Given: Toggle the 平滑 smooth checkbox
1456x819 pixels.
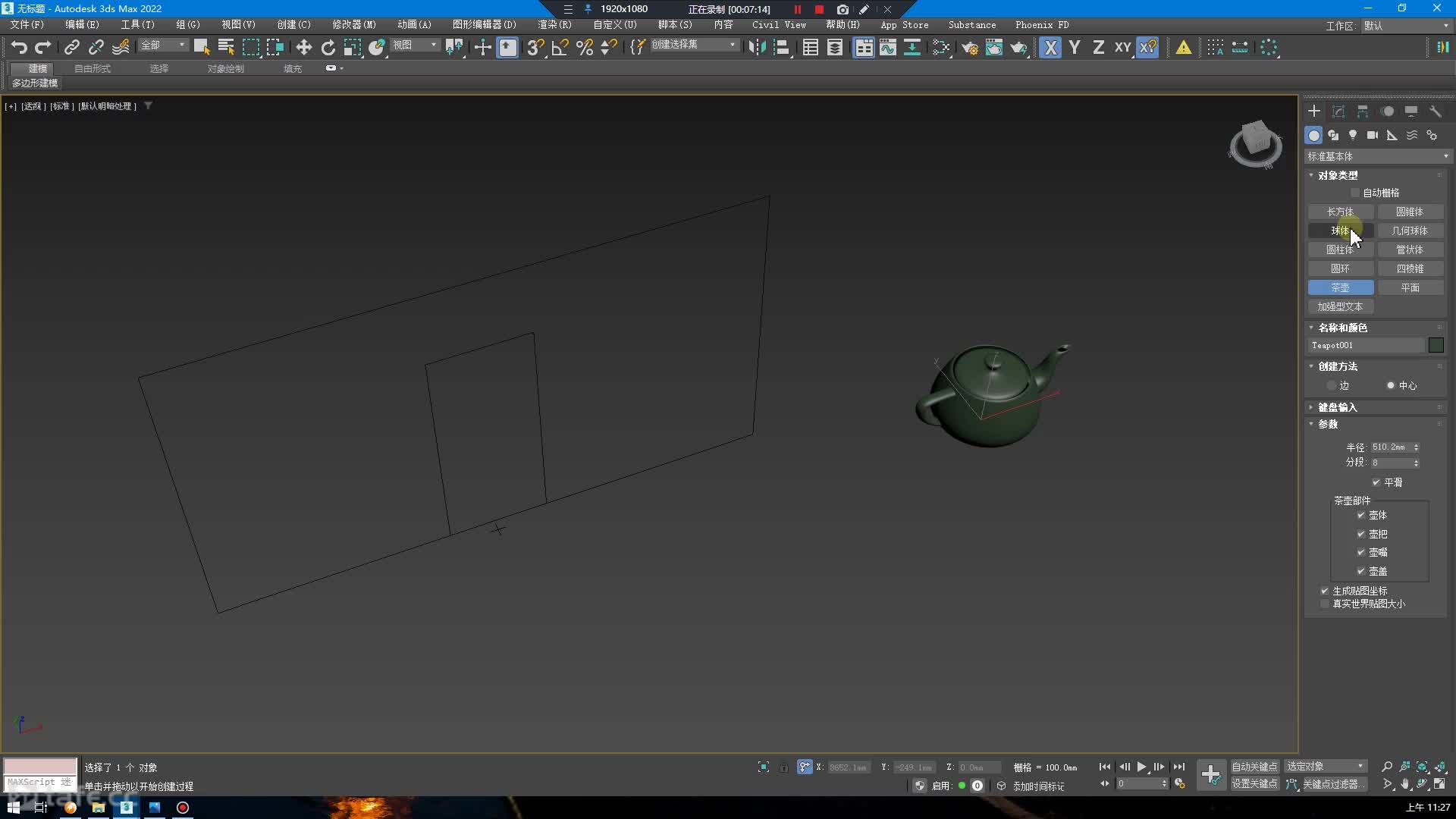Looking at the screenshot, I should coord(1376,482).
